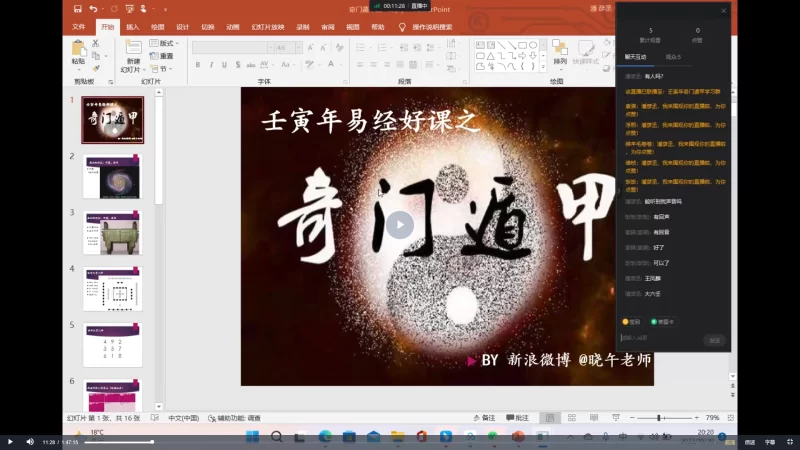Select slide 3 thumbnail in the panel
Screen dimensions: 800x450
pyautogui.click(x=112, y=232)
